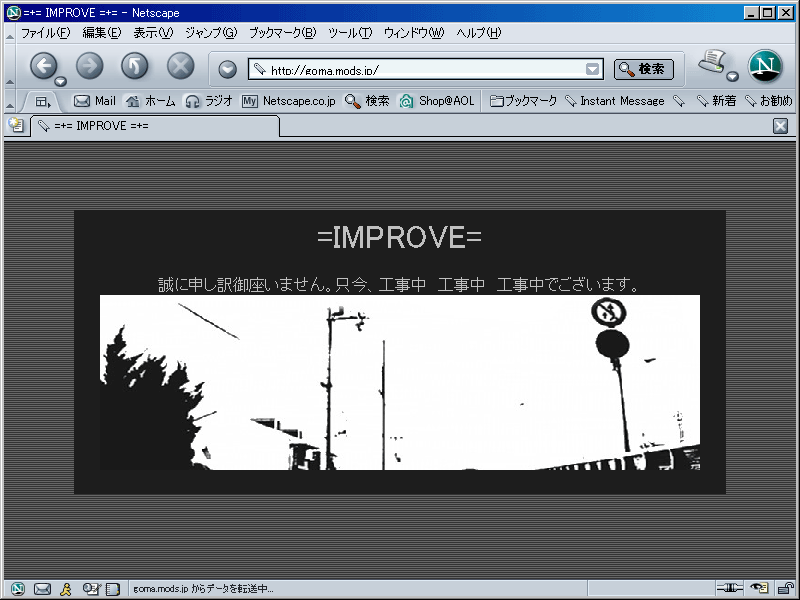The image size is (800, 600).
Task: Click the Netscape icon in the title bar
Action: pos(13,13)
